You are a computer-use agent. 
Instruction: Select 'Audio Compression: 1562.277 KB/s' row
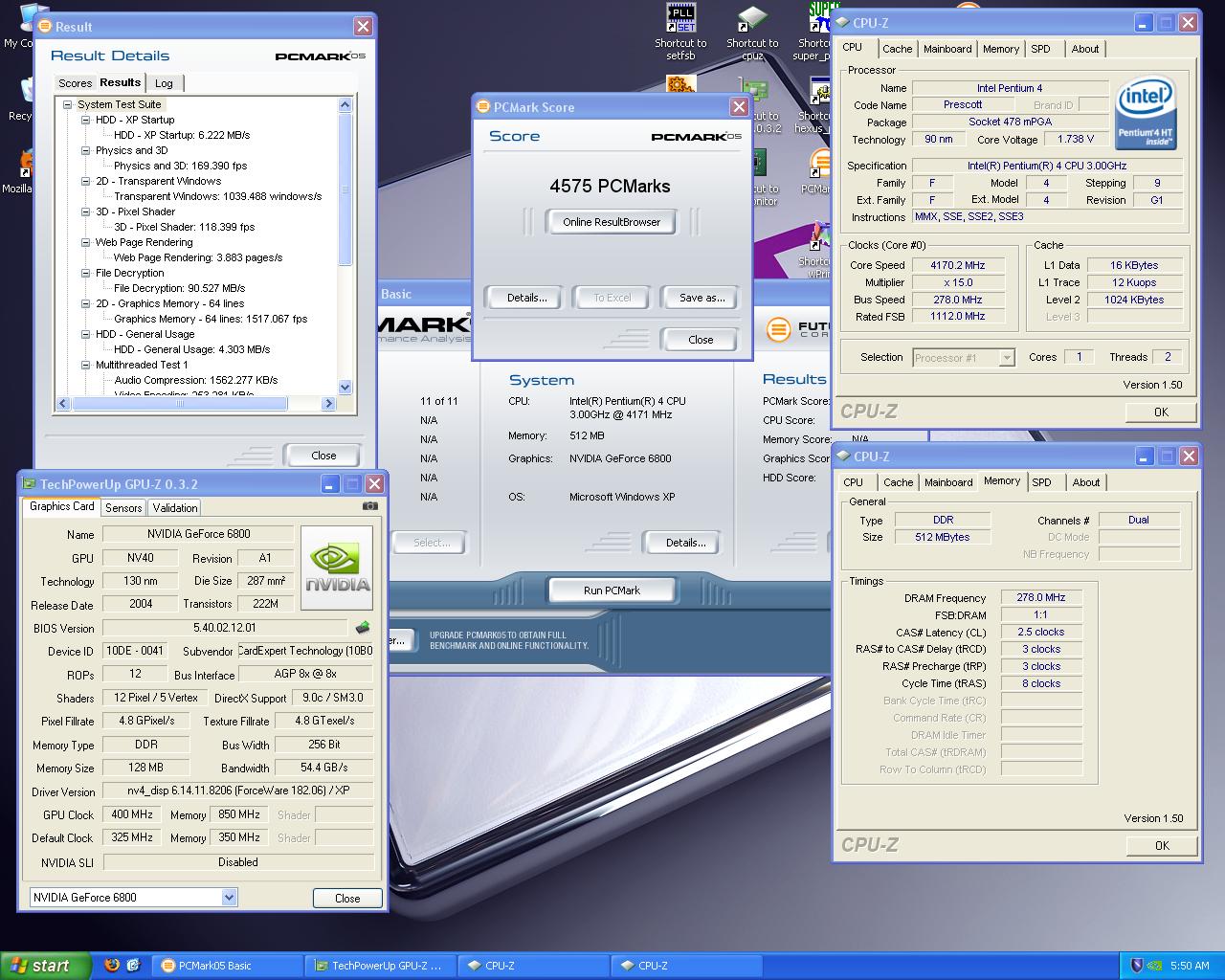[195, 380]
